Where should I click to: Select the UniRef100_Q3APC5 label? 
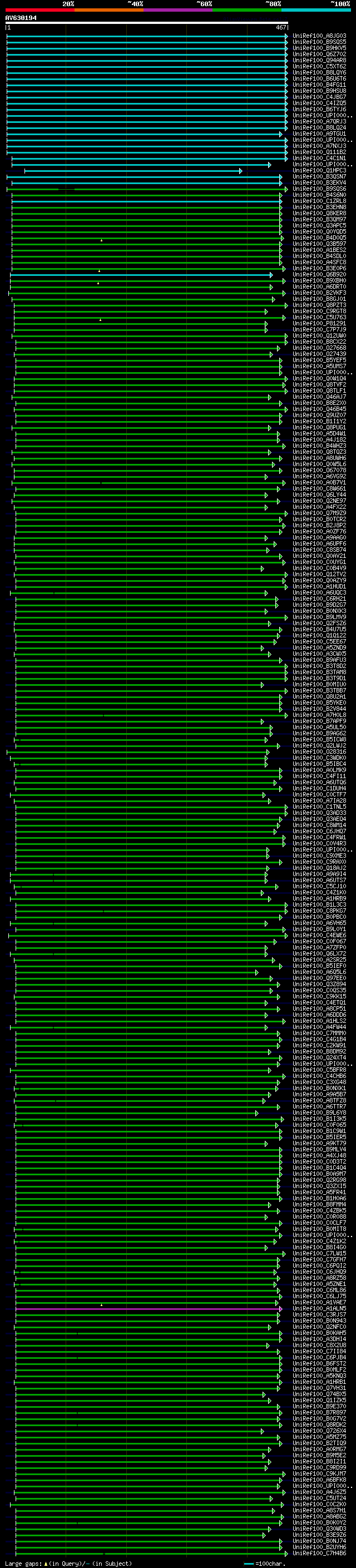tap(319, 226)
